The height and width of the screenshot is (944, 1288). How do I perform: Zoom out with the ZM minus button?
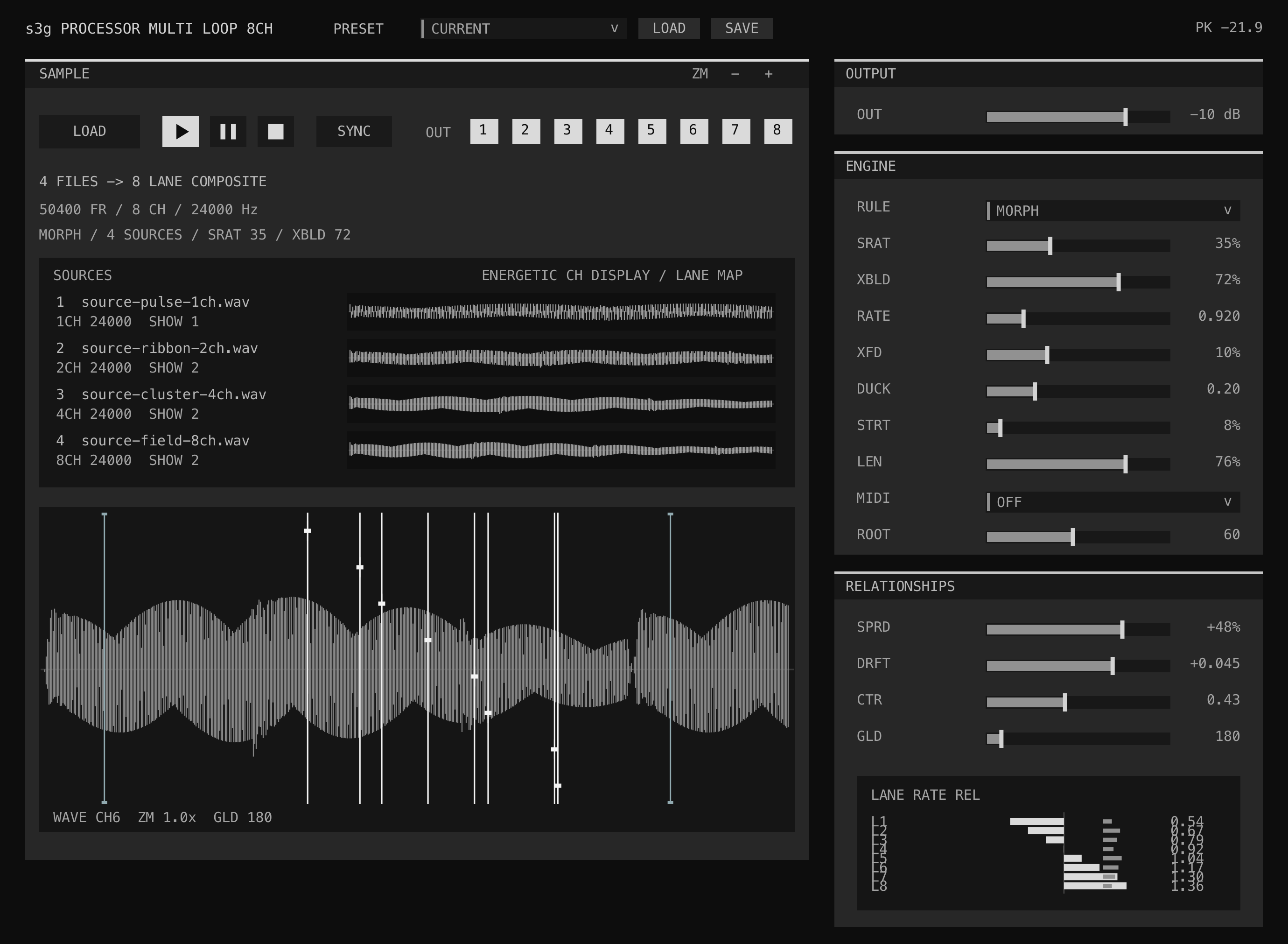(735, 74)
